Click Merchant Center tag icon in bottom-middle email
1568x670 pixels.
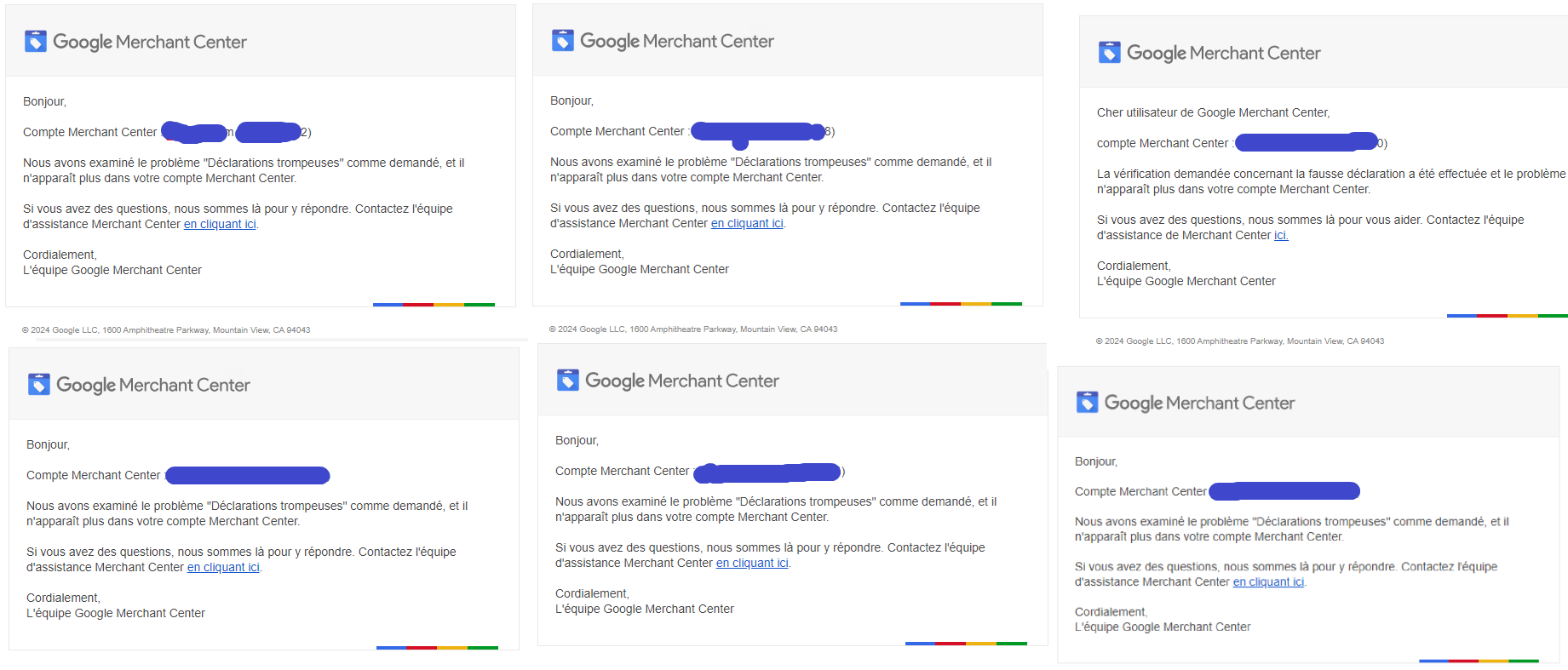coord(568,380)
